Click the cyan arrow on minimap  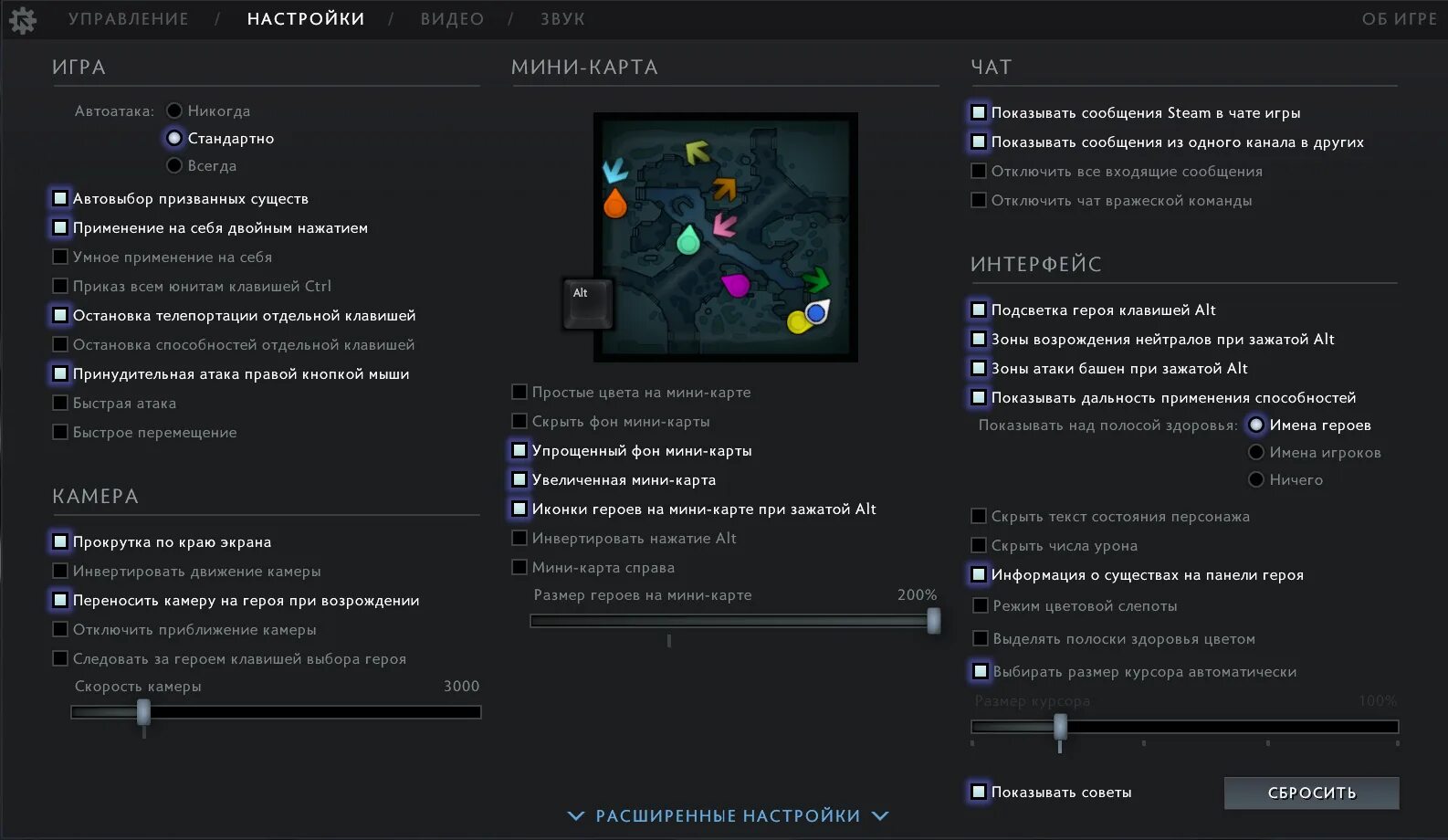pyautogui.click(x=614, y=169)
